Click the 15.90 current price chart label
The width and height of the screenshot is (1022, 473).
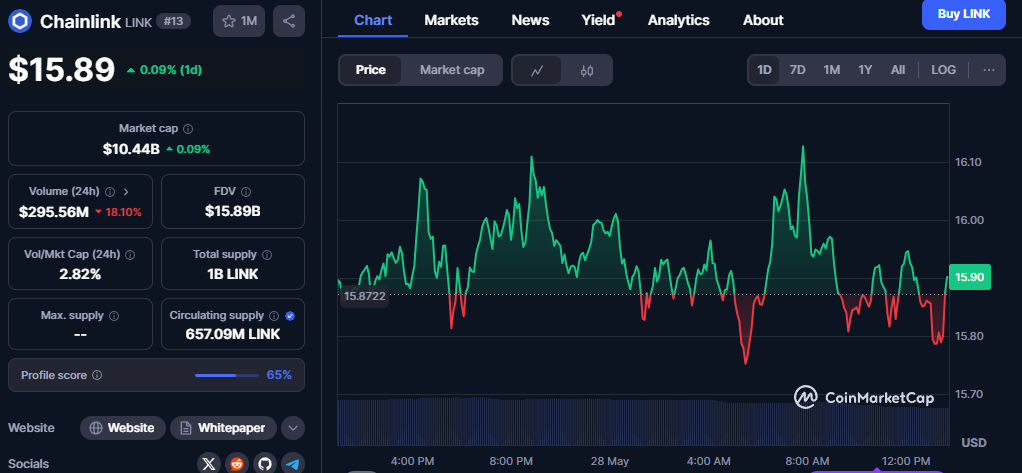point(970,277)
